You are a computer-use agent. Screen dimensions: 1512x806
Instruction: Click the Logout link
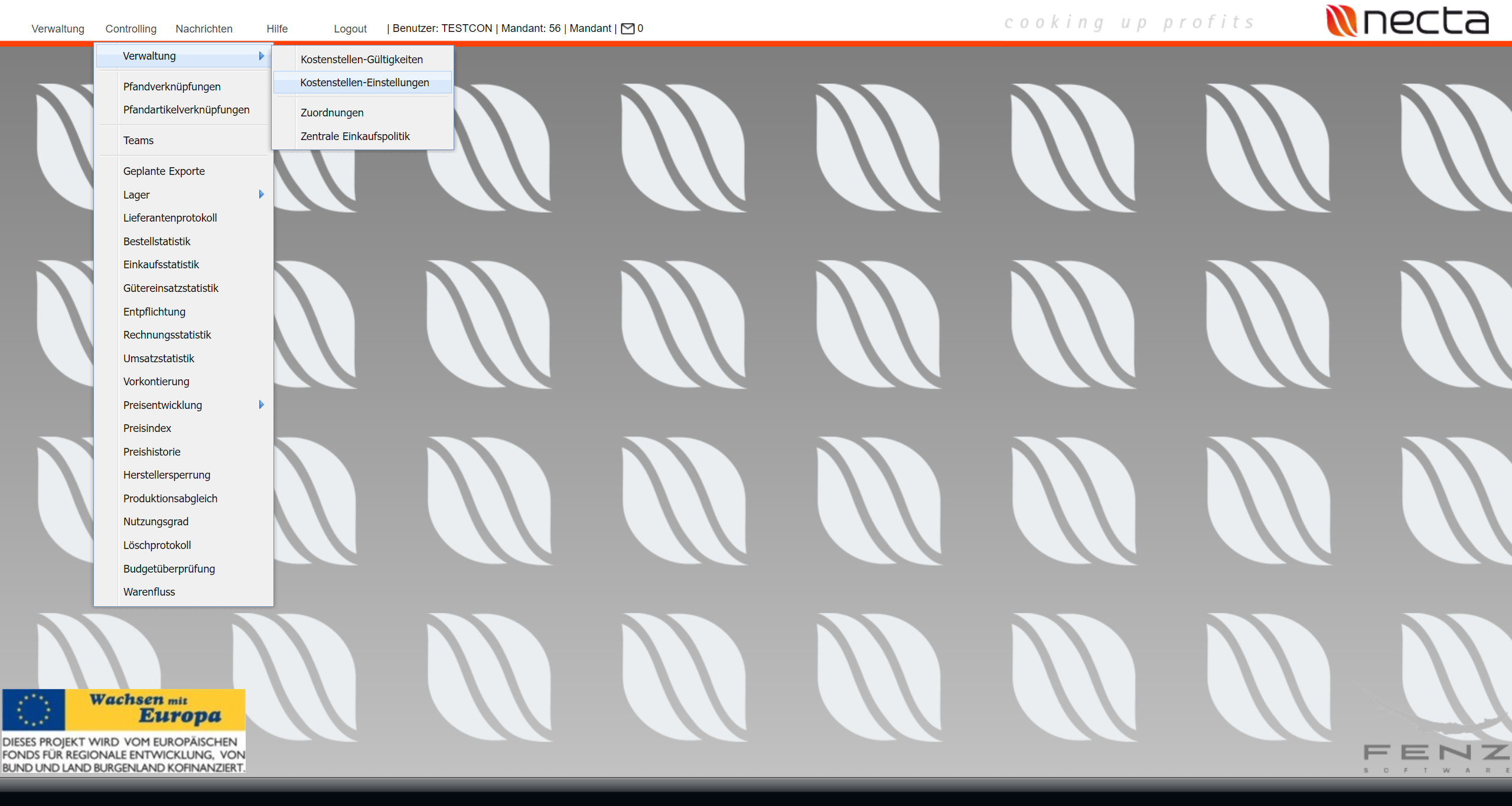[x=350, y=28]
